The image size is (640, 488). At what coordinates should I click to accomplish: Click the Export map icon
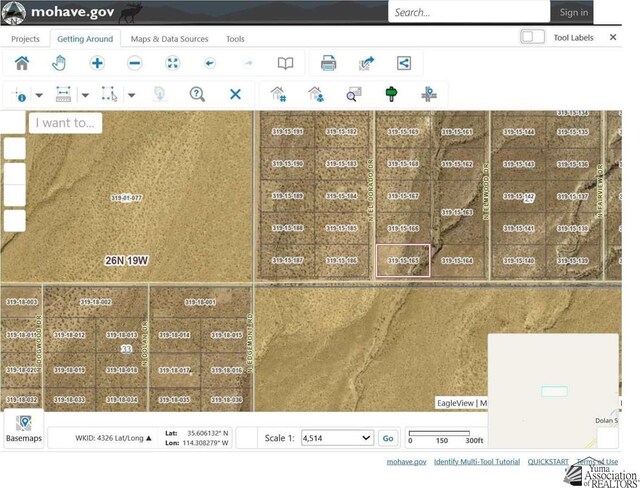(x=366, y=63)
